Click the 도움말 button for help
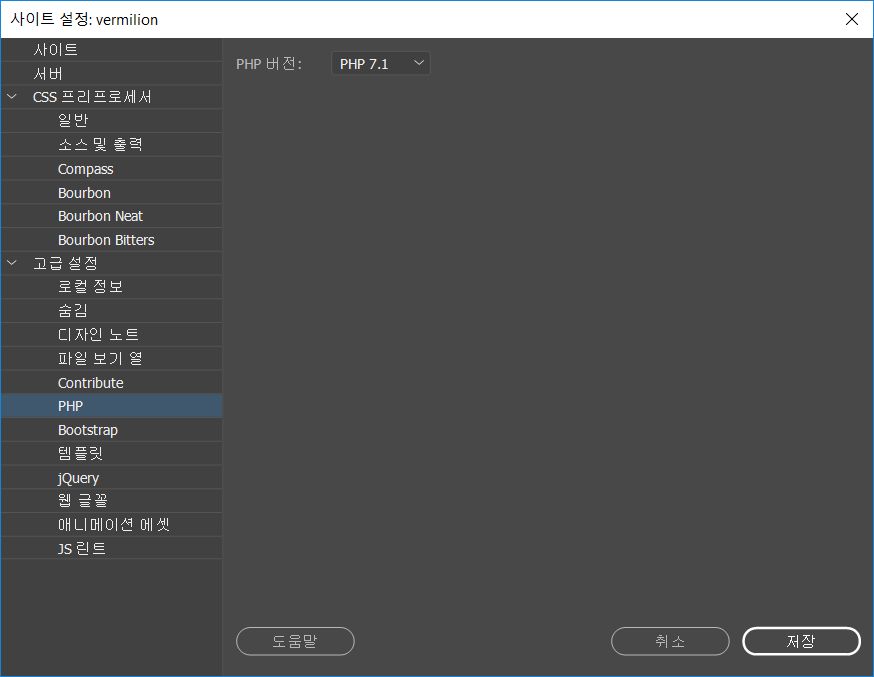The width and height of the screenshot is (874, 677). (x=294, y=641)
